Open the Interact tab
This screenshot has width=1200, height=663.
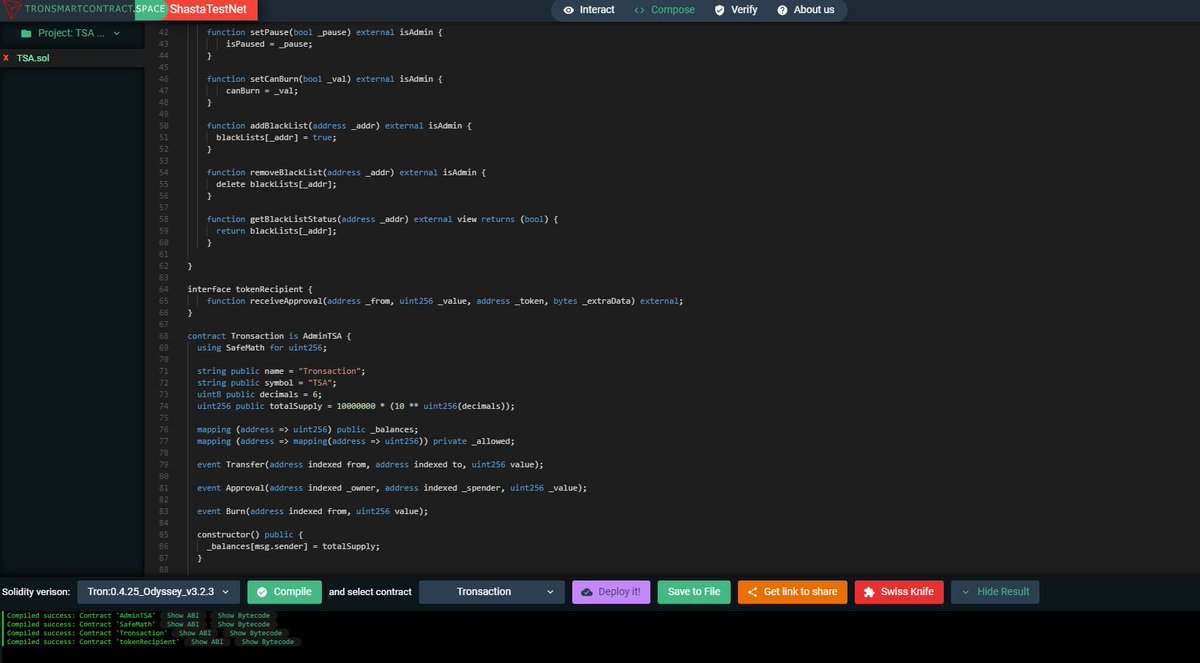click(x=589, y=10)
